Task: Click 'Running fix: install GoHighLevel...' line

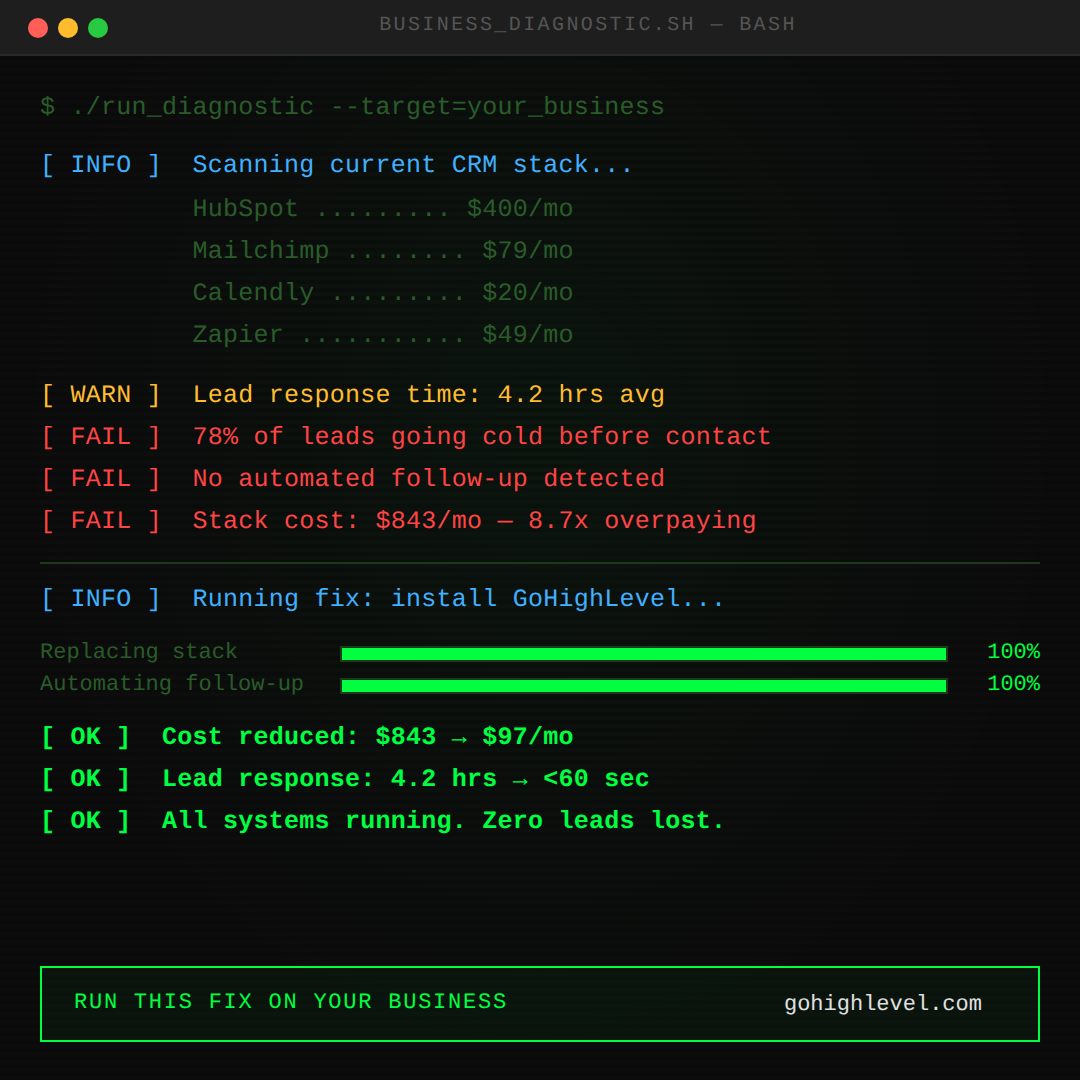Action: click(382, 599)
